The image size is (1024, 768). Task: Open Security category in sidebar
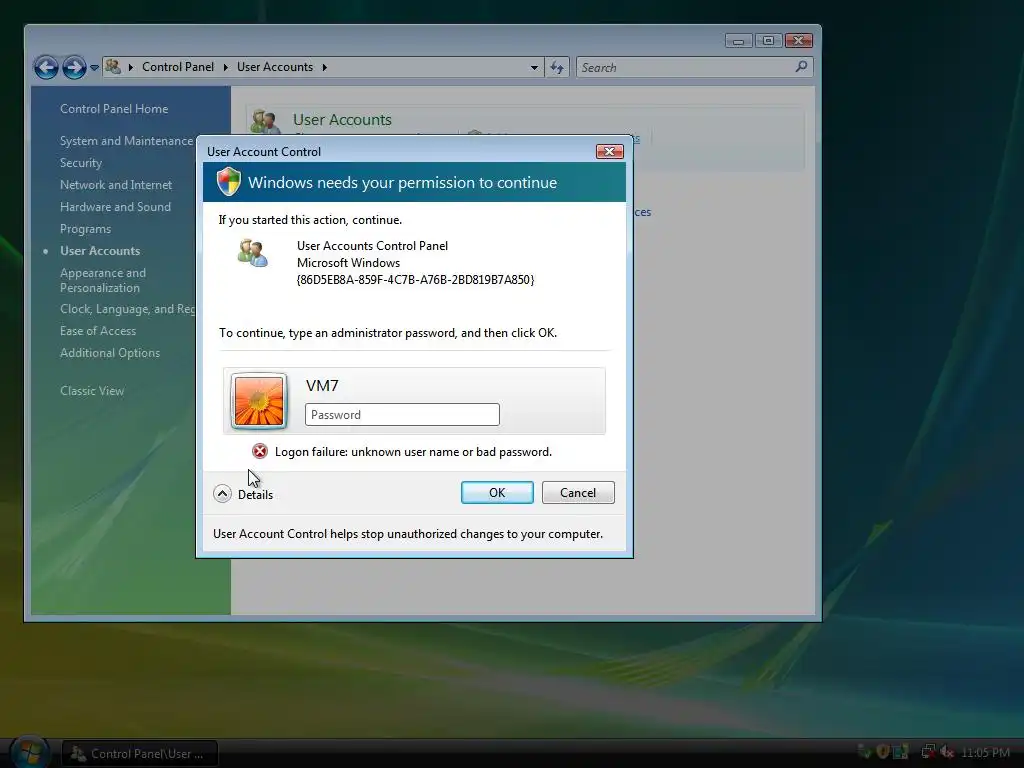81,163
